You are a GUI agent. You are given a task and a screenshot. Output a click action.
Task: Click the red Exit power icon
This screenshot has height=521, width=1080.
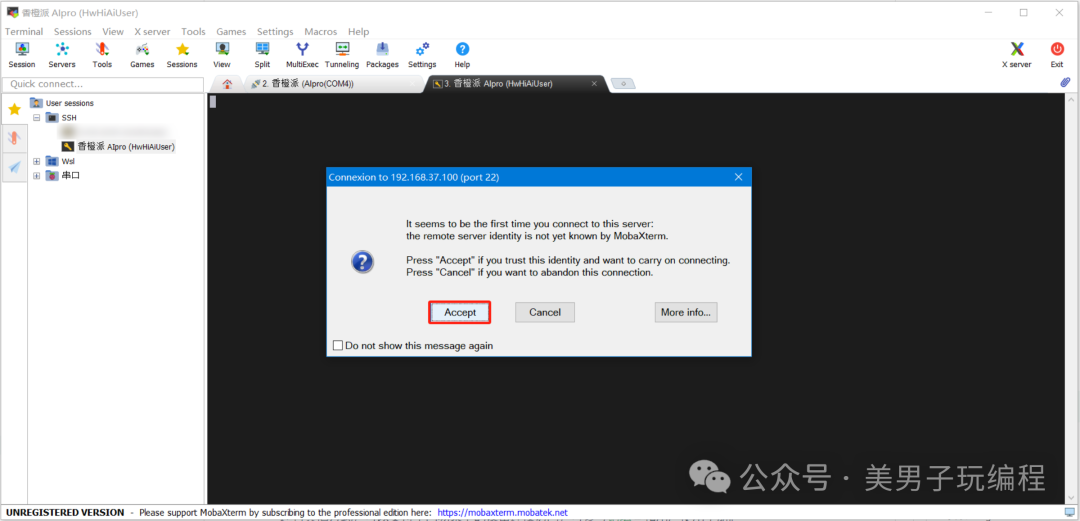pos(1057,54)
